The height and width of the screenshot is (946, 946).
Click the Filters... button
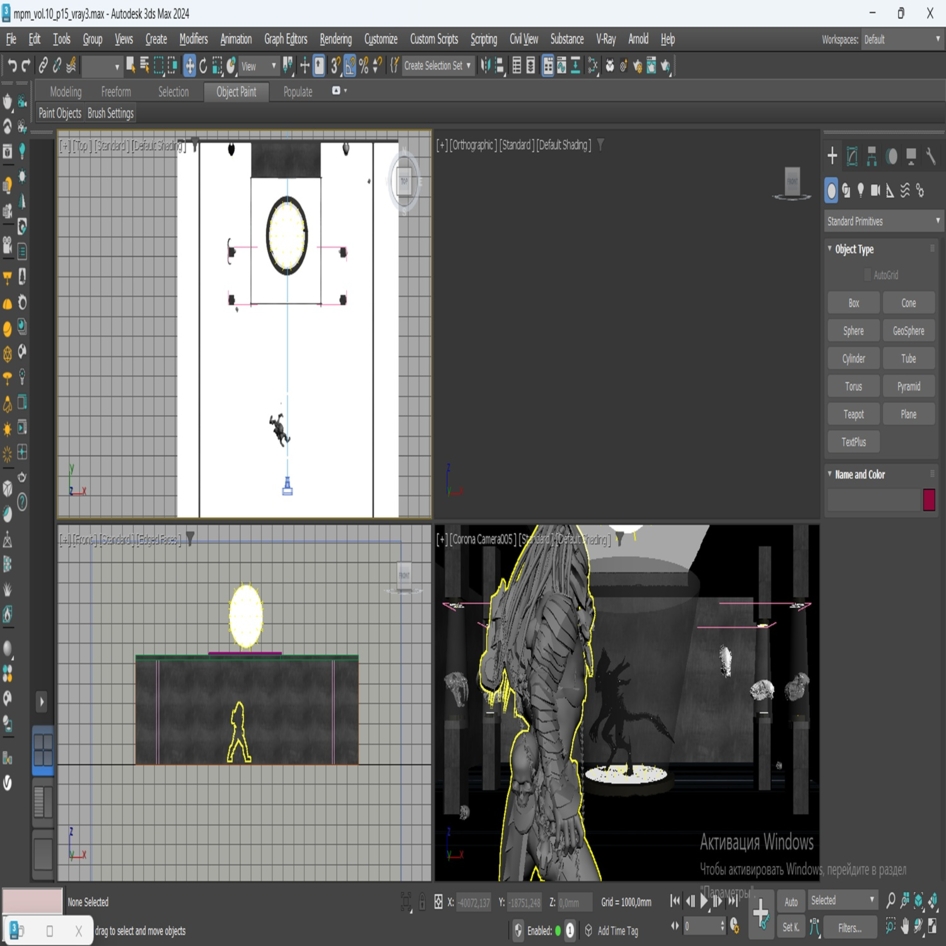(849, 928)
